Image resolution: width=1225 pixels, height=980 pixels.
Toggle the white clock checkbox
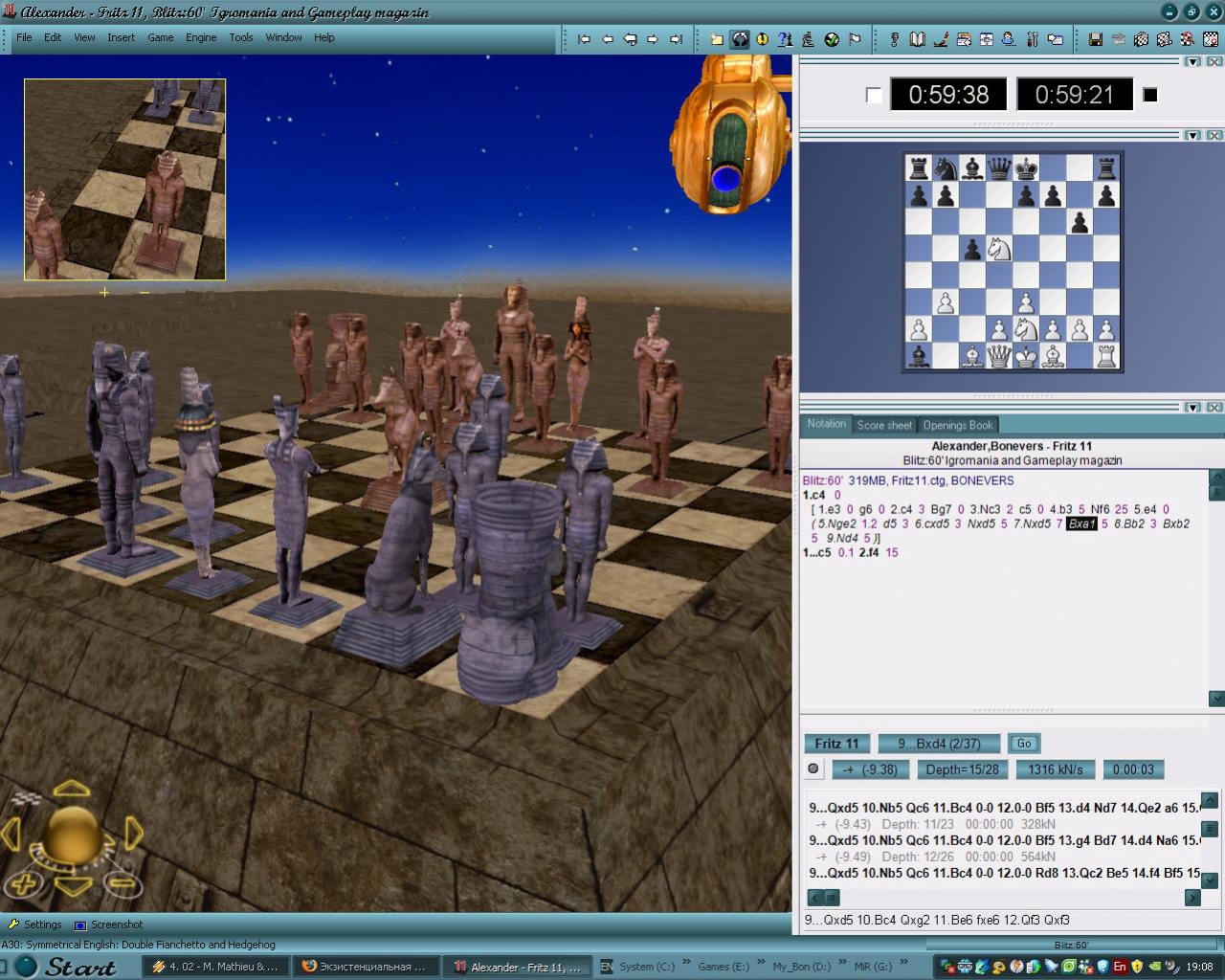coord(873,95)
